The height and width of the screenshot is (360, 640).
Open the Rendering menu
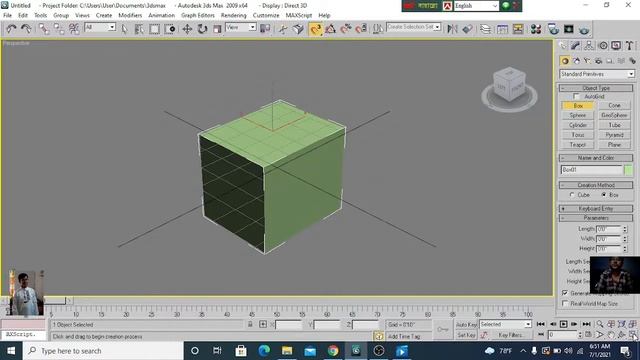[x=233, y=15]
